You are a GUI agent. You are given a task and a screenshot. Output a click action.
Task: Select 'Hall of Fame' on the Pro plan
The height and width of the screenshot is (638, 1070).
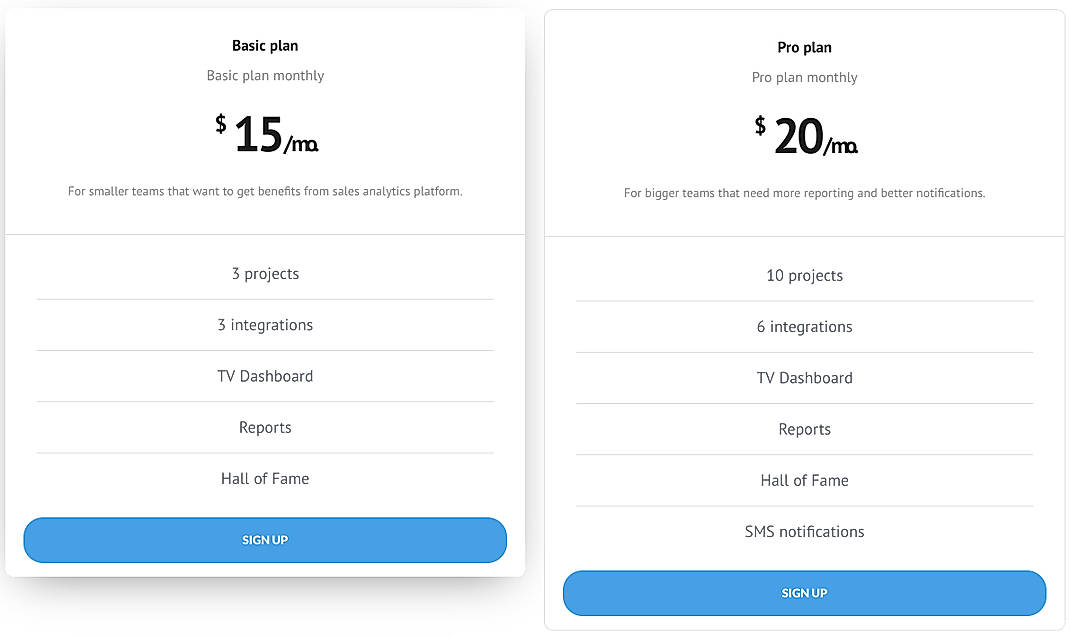[804, 480]
